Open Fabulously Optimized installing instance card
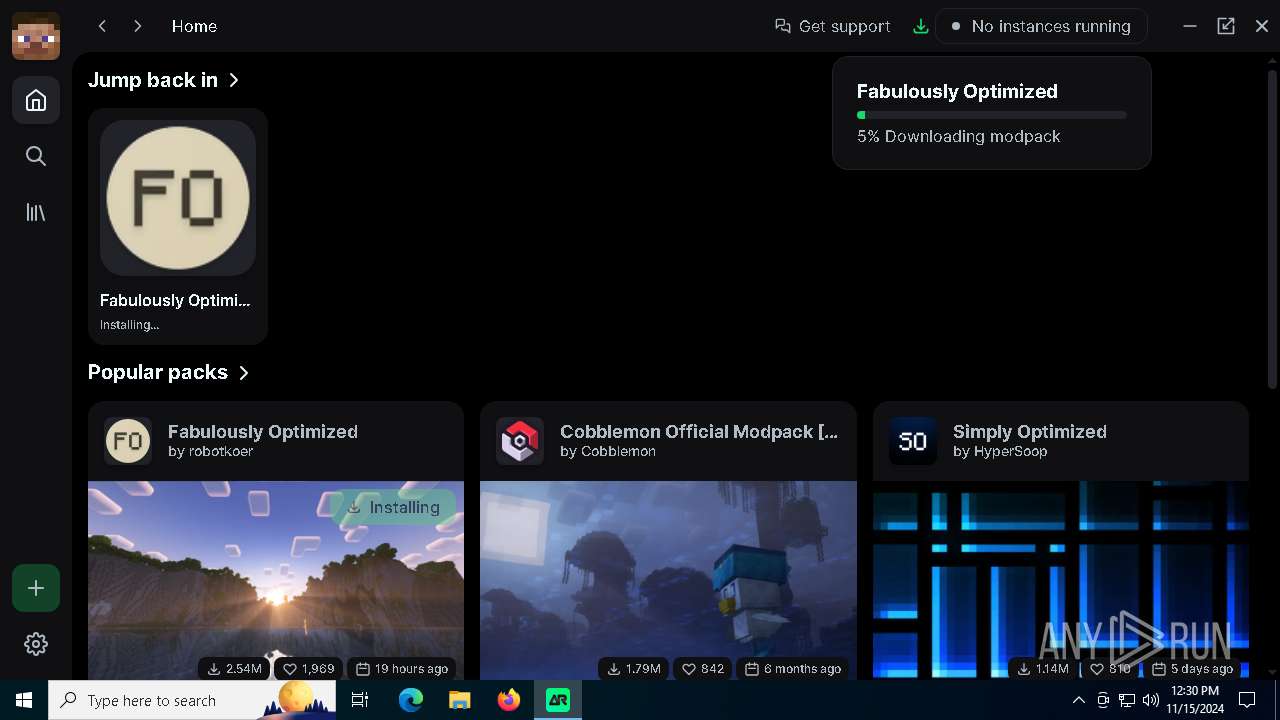This screenshot has height=720, width=1280. pos(178,226)
